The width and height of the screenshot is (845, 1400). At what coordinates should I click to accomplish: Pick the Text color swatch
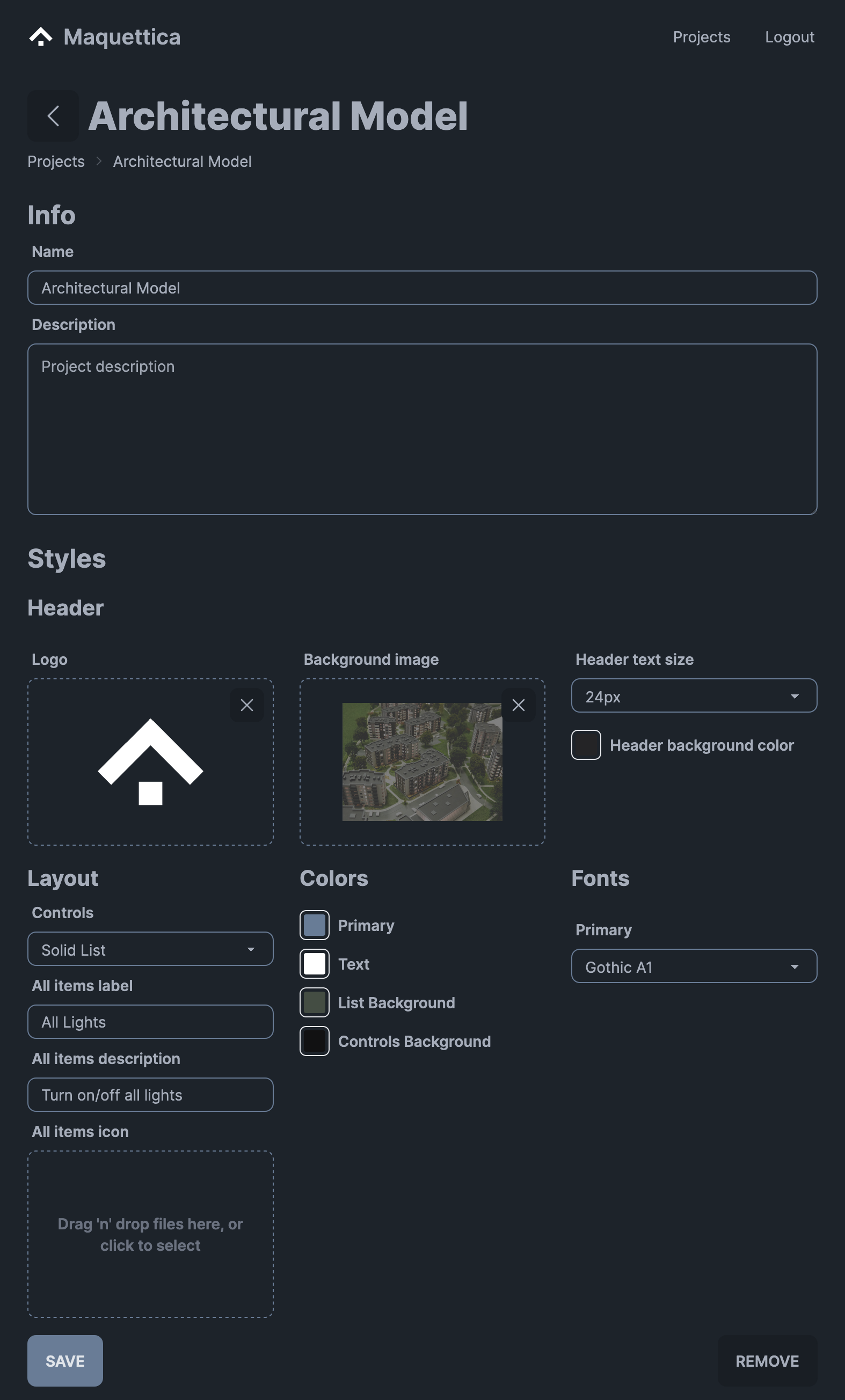tap(314, 964)
